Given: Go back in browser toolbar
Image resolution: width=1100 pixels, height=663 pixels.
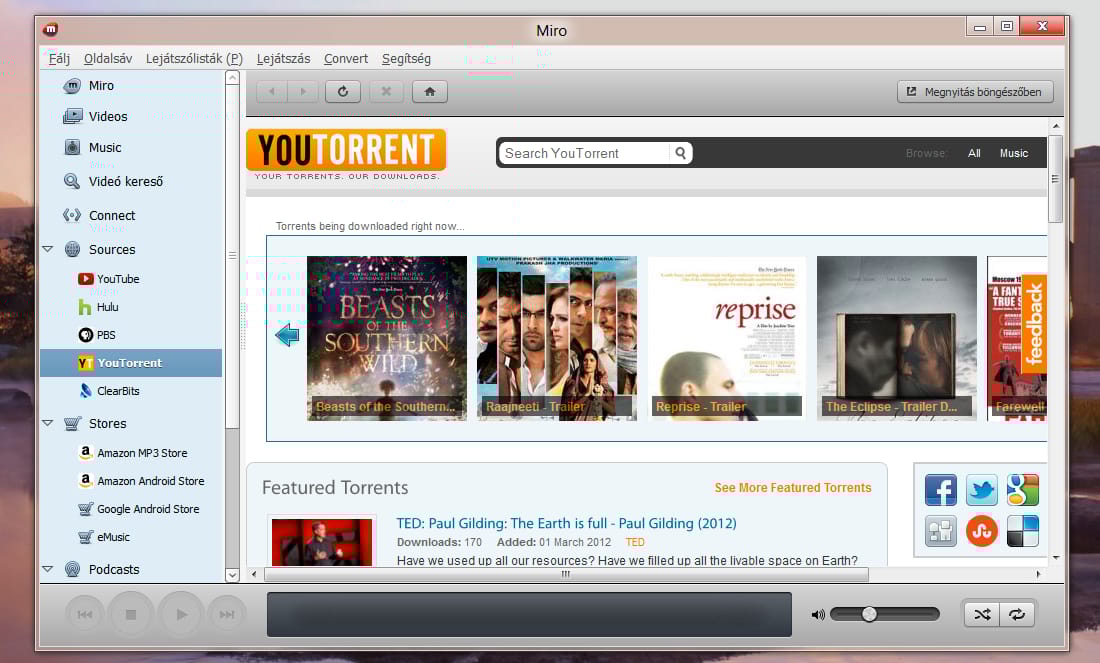Looking at the screenshot, I should 272,91.
